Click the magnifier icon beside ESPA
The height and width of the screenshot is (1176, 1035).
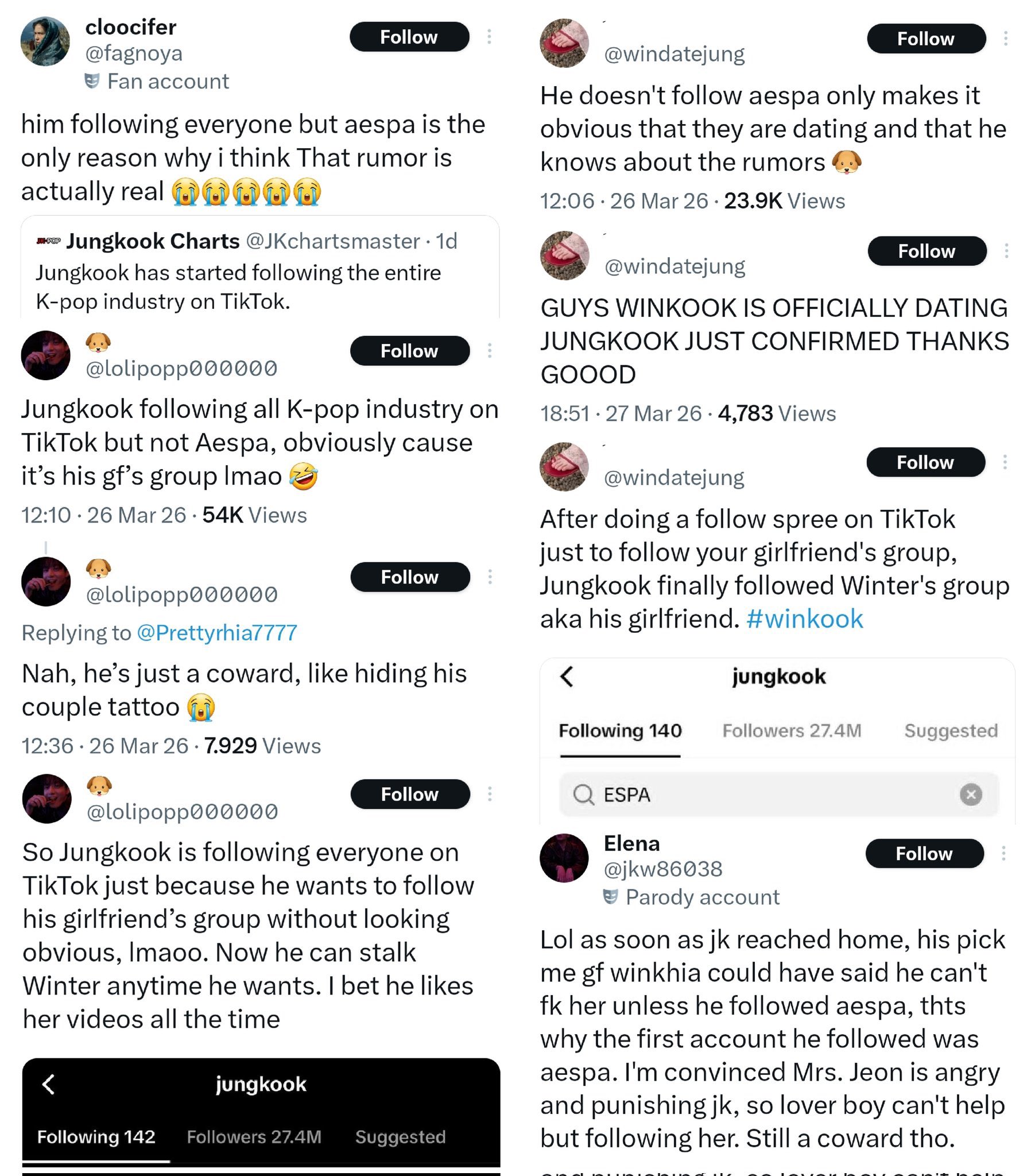click(x=583, y=795)
